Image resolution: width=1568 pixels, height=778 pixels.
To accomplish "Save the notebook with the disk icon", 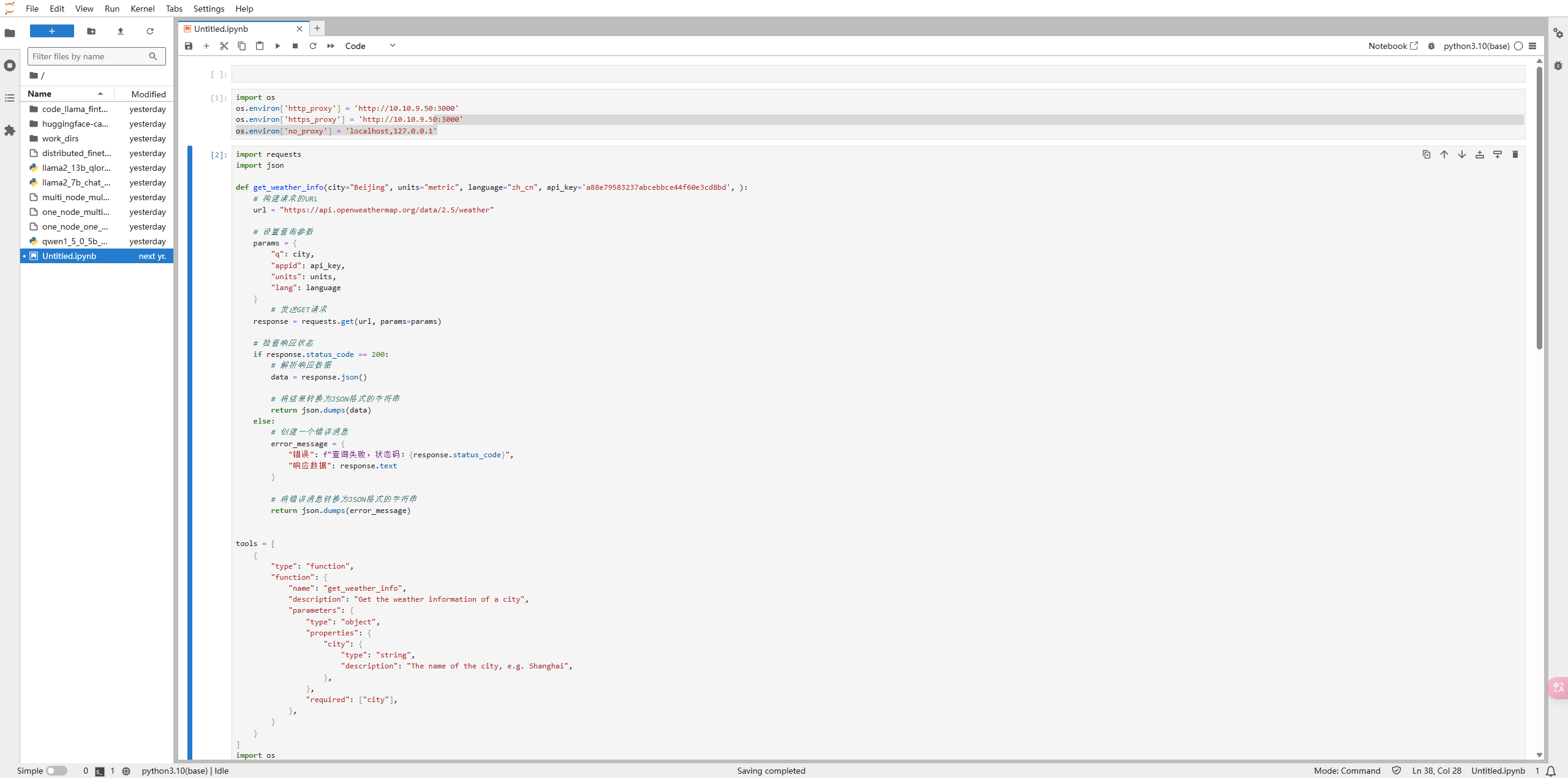I will point(189,46).
